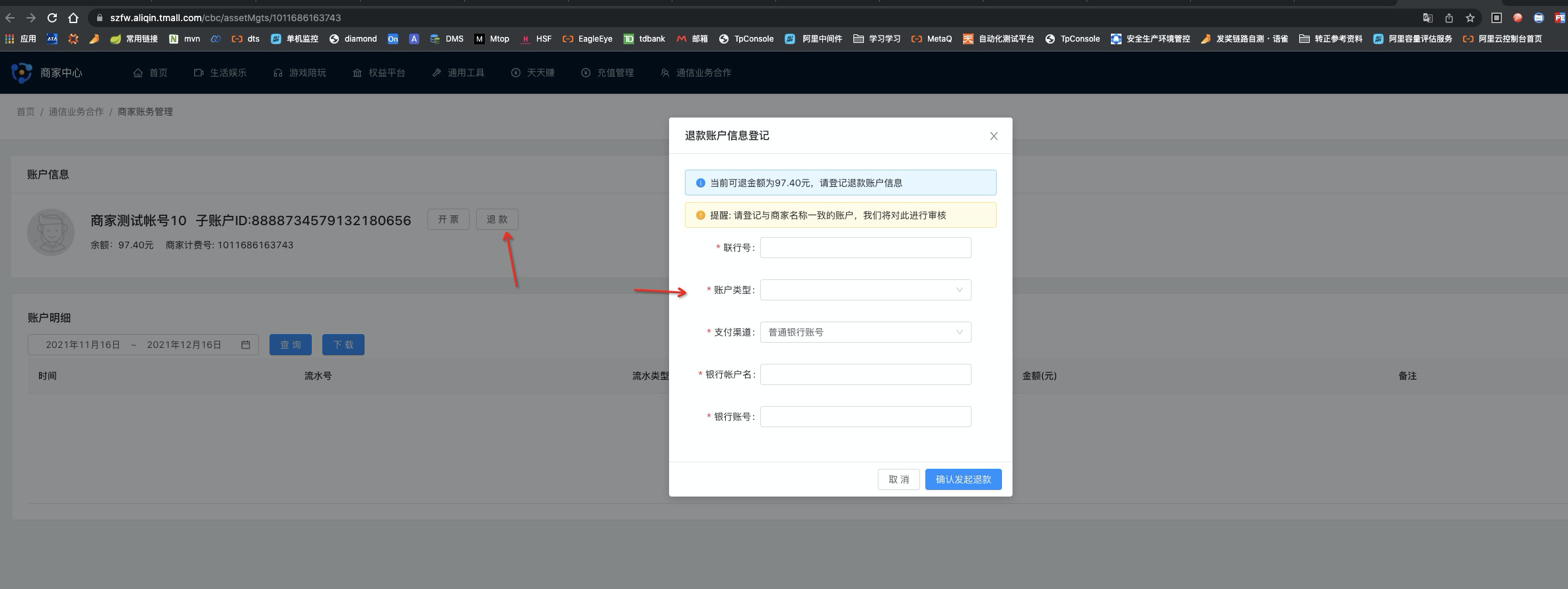Go to the browser home icon
This screenshot has width=1568, height=589.
(73, 18)
